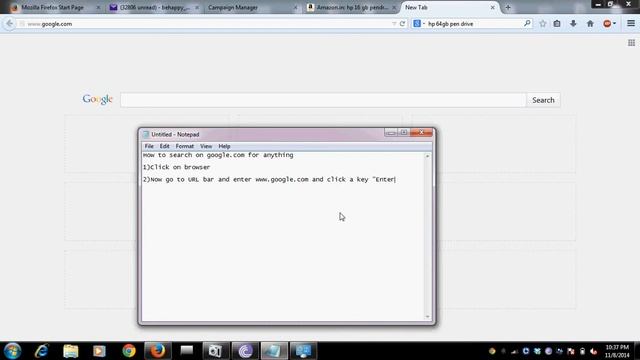Image resolution: width=640 pixels, height=360 pixels.
Task: Open the media player taskbar icon
Action: [99, 351]
